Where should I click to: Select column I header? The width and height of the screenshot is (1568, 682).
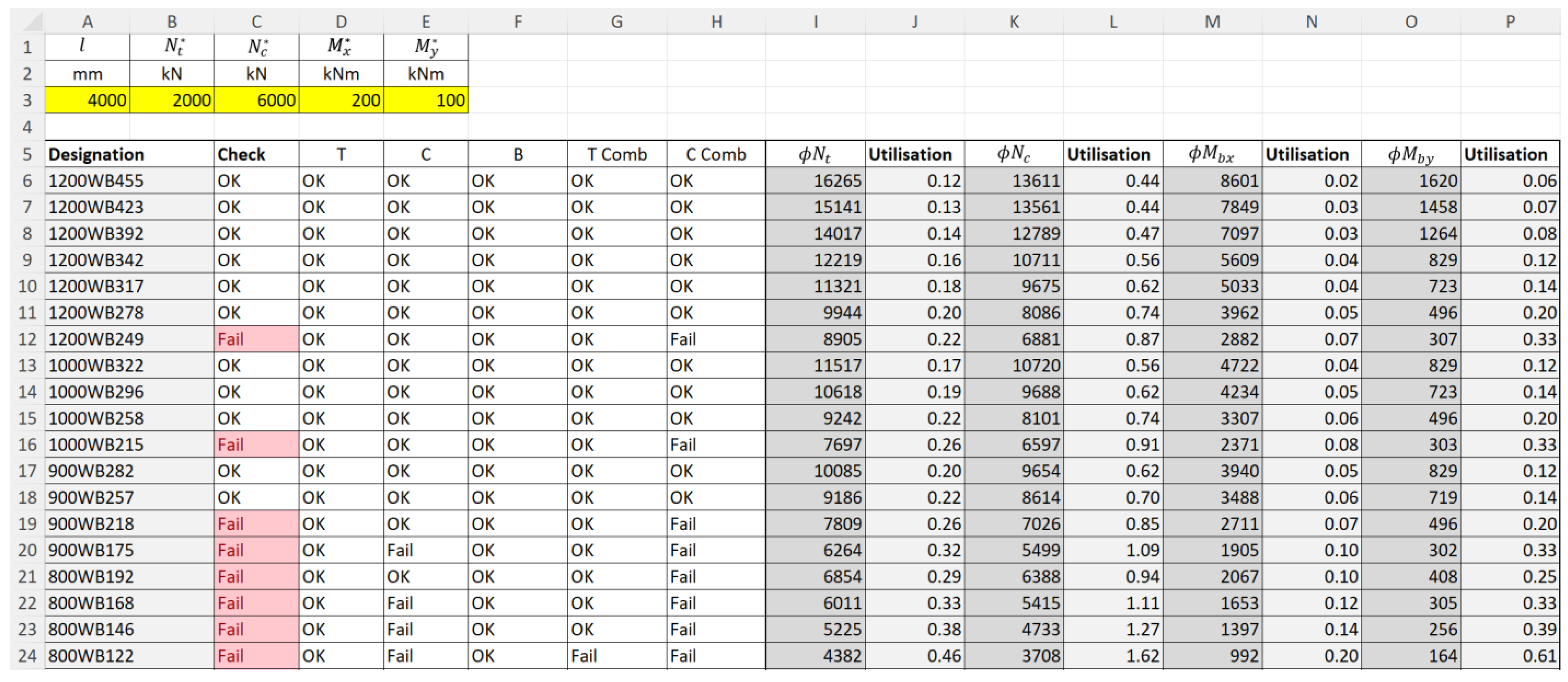pyautogui.click(x=815, y=23)
